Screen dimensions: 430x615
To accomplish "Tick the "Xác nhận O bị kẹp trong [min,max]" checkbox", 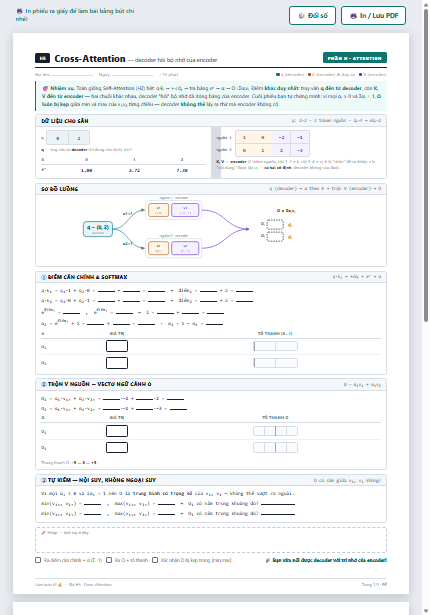I will coord(155,560).
